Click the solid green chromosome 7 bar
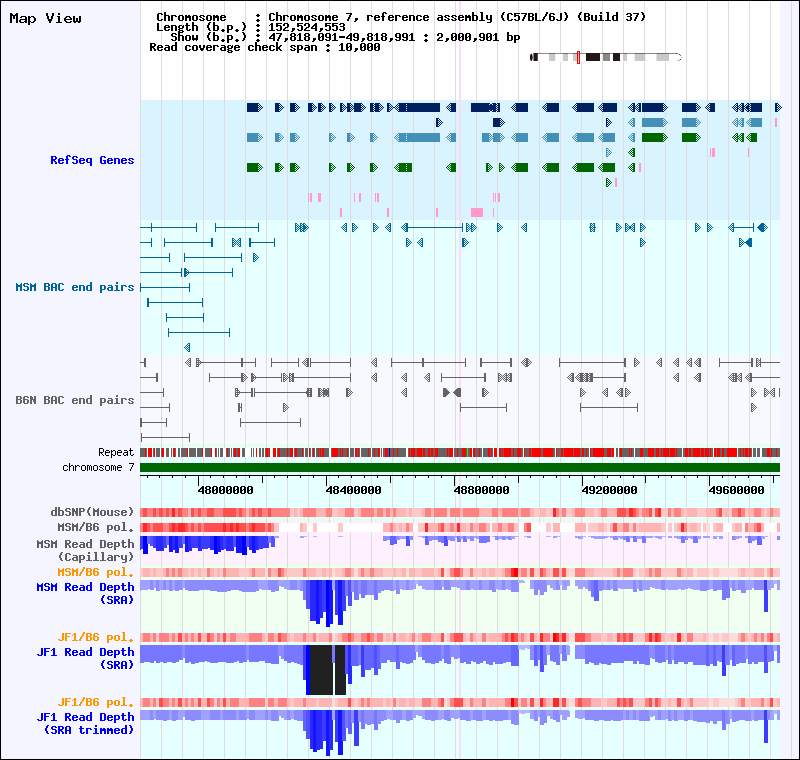The height and width of the screenshot is (760, 800). [x=460, y=467]
